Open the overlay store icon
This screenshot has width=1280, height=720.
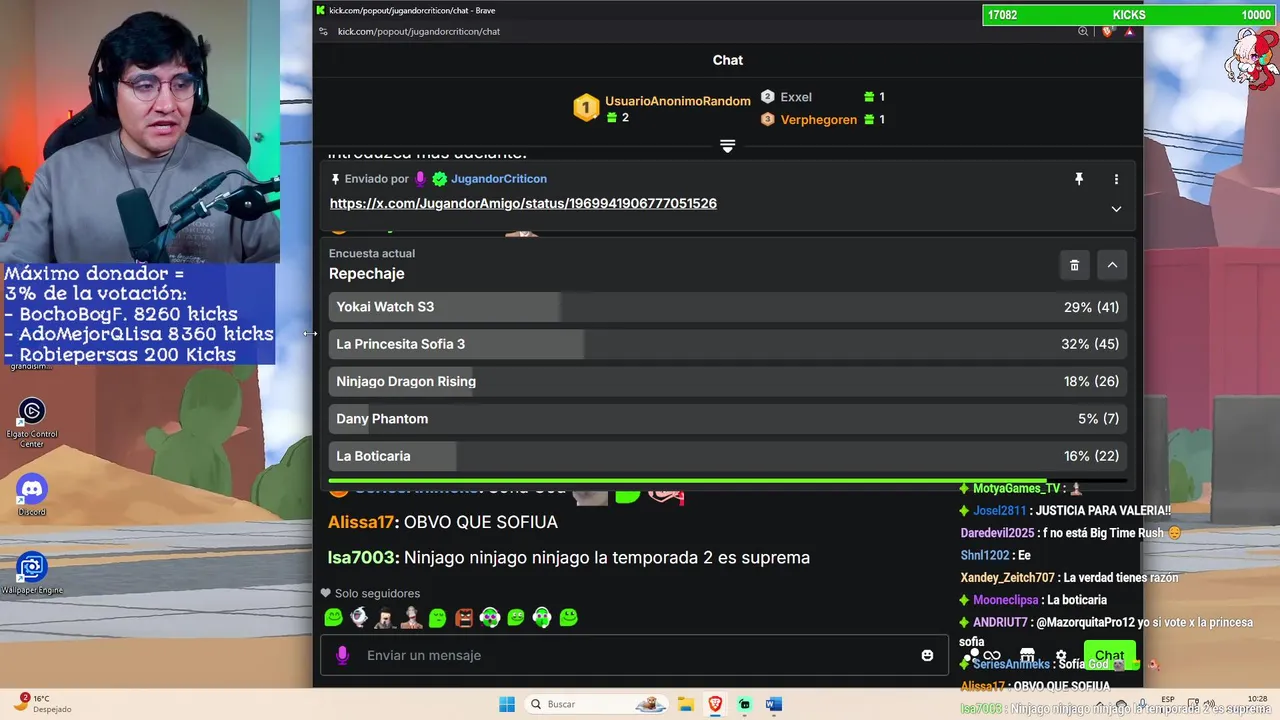[x=1027, y=656]
